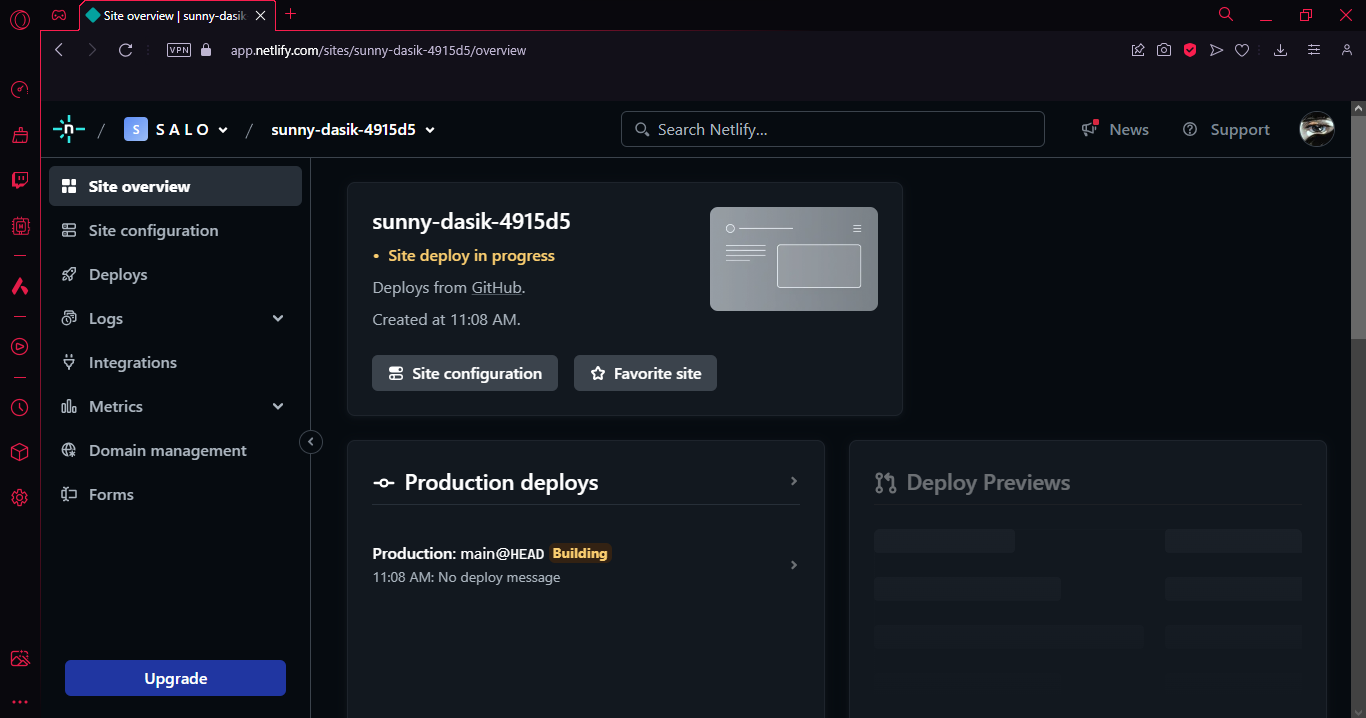The width and height of the screenshot is (1366, 718).
Task: Open Production deploys heading
Action: click(x=501, y=482)
